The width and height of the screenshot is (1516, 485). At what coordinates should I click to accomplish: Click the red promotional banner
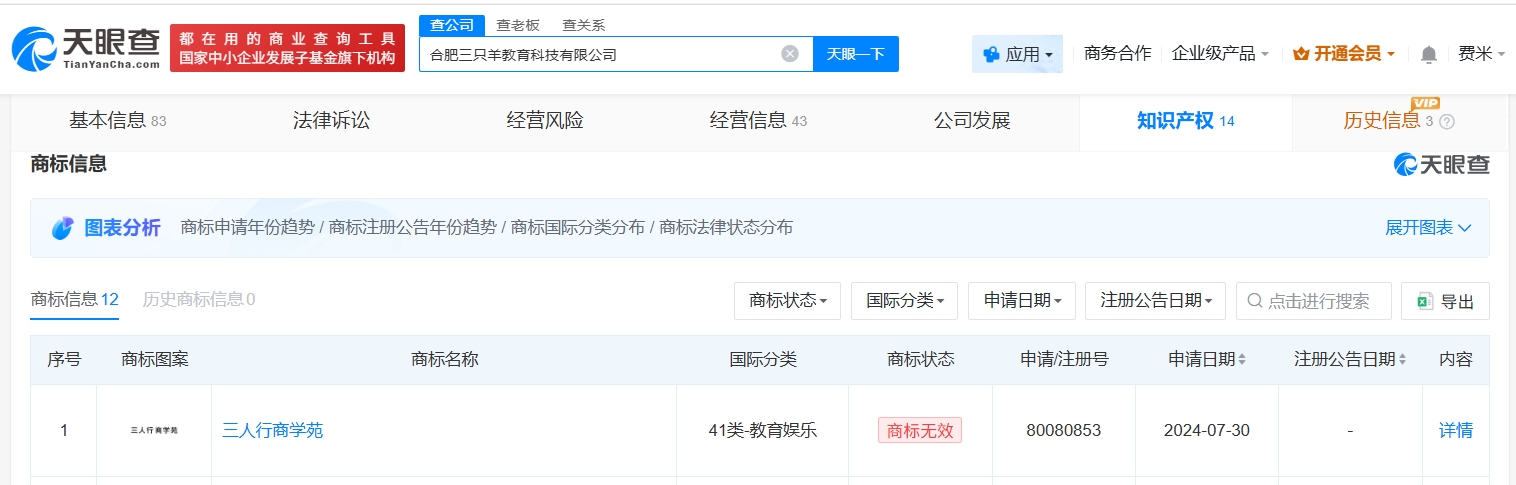(x=287, y=48)
